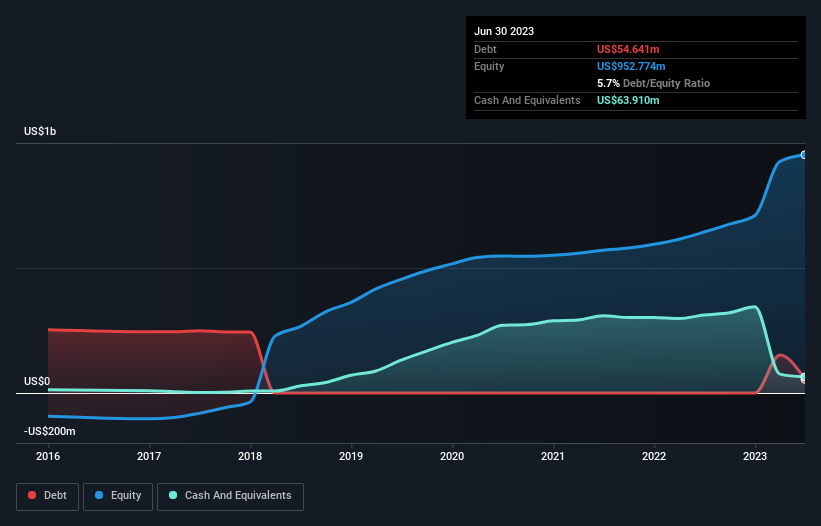Click the US$54.641m debt value
821x526 pixels.
tap(628, 49)
